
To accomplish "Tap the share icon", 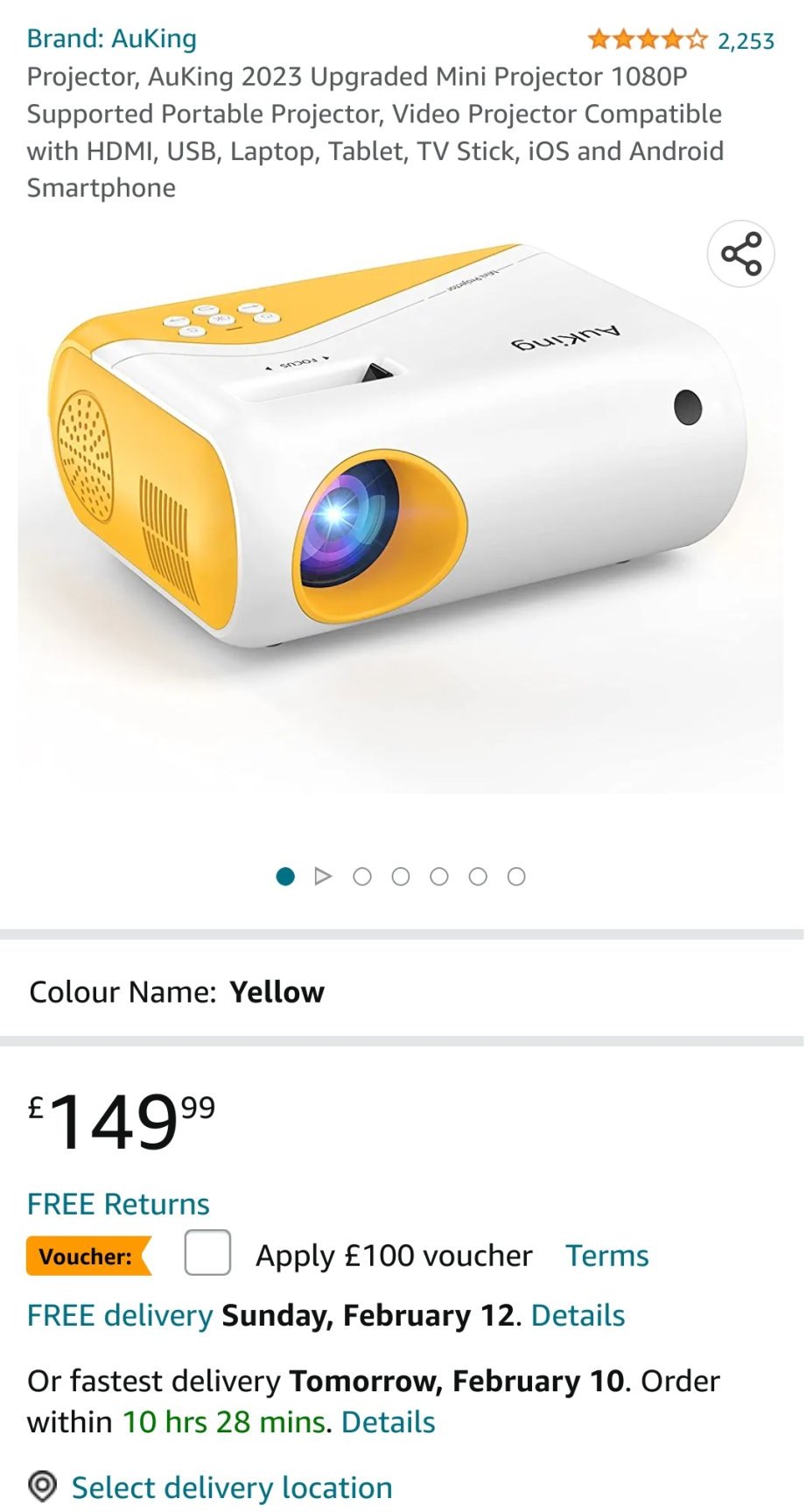I will click(740, 254).
